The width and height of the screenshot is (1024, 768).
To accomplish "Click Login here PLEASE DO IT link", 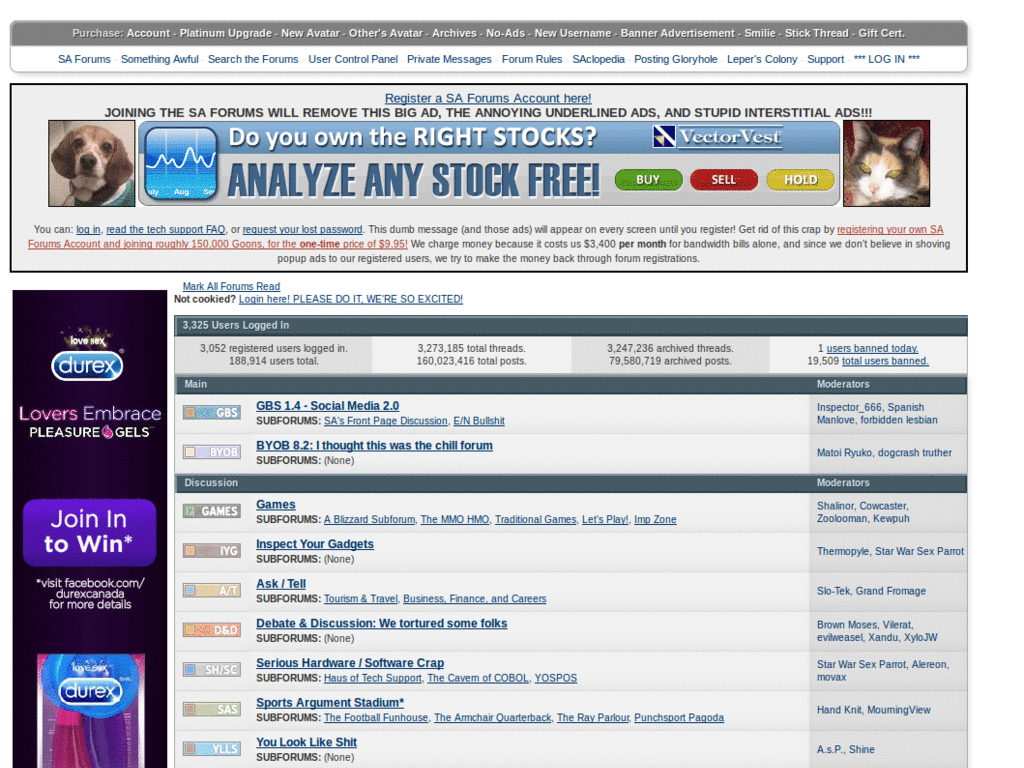I will click(351, 299).
